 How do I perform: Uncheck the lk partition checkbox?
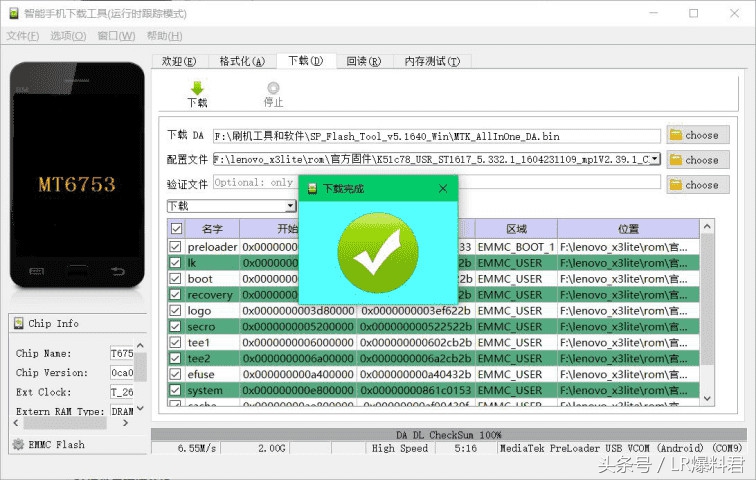pyautogui.click(x=176, y=263)
